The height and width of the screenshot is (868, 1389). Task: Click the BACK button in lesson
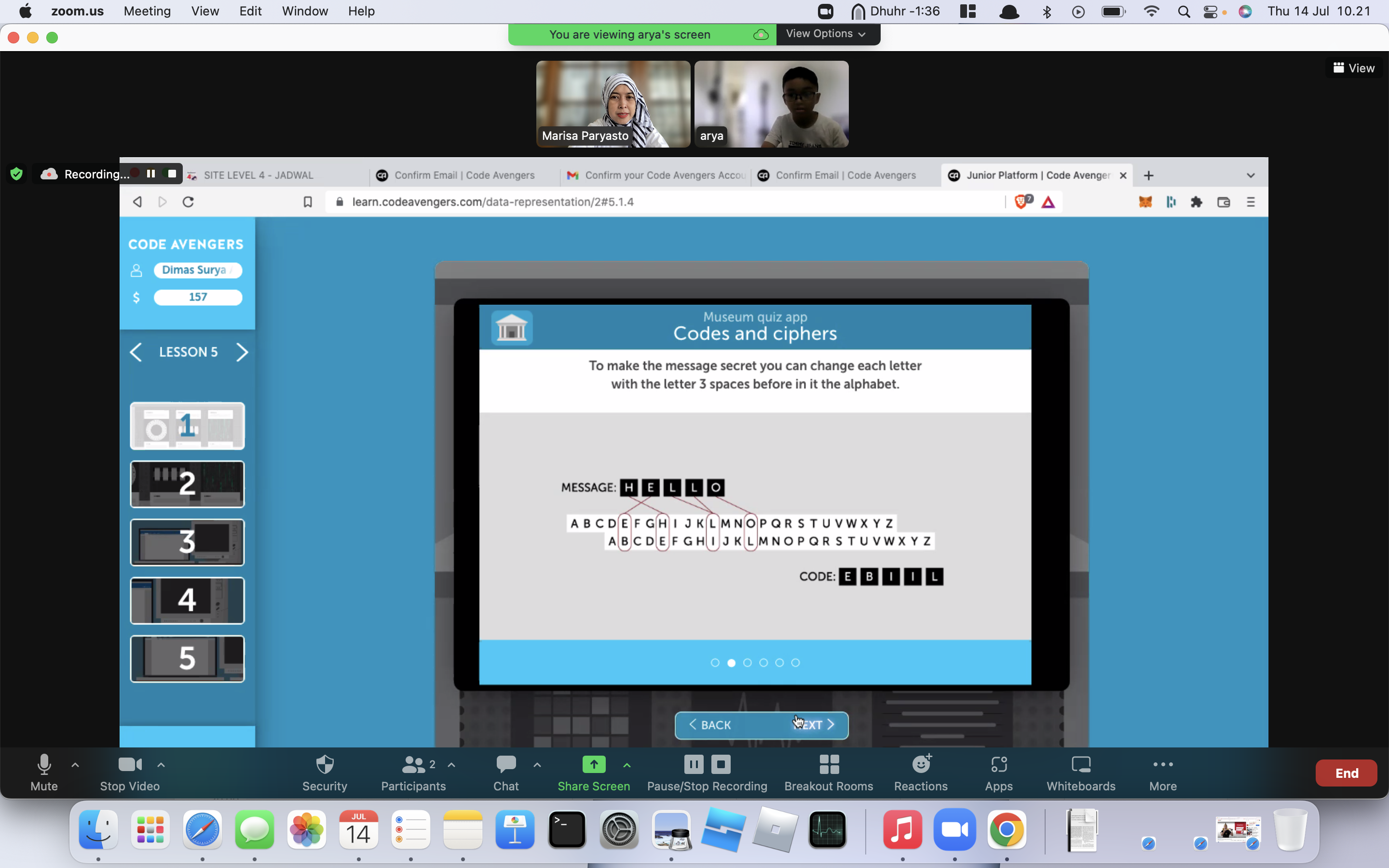click(x=709, y=725)
